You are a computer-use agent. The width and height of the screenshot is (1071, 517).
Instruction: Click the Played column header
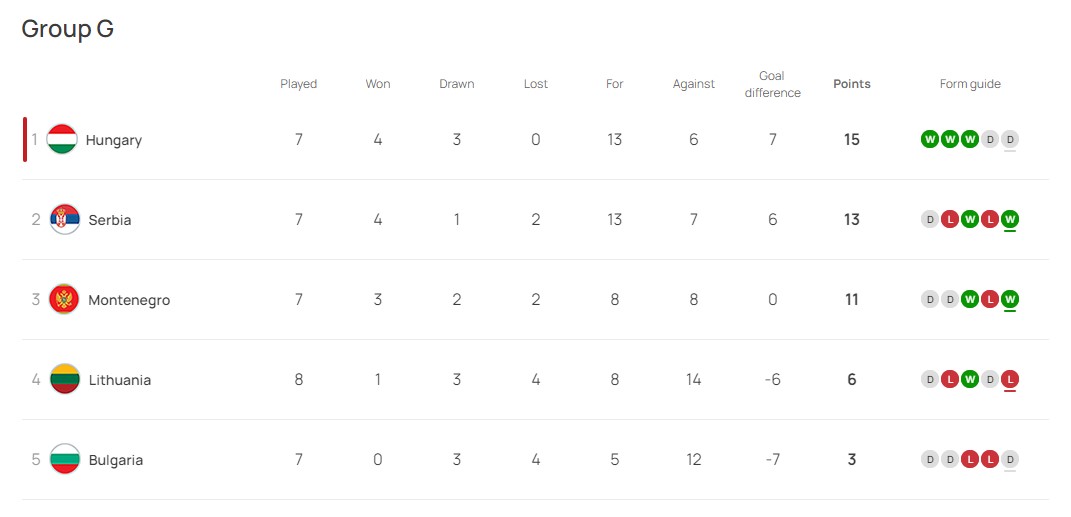[x=298, y=84]
